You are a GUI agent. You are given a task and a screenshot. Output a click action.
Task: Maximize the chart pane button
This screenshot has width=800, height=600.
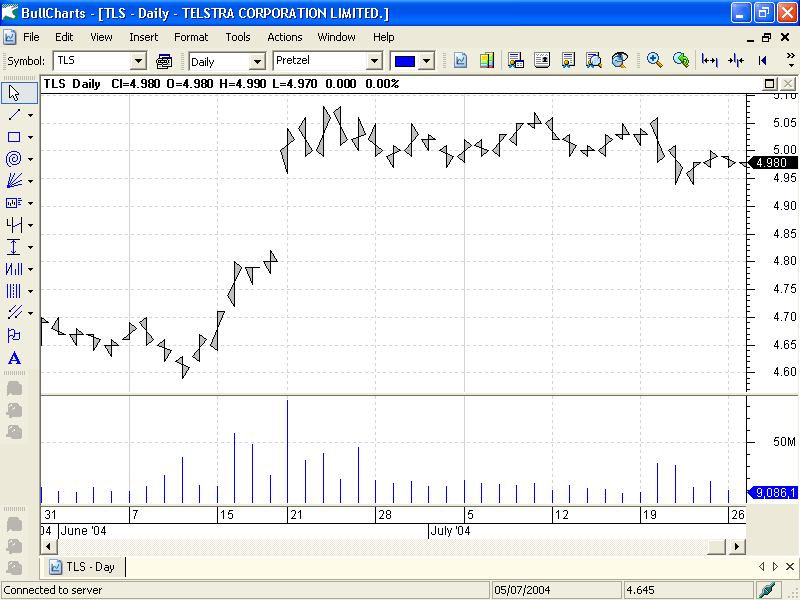pos(770,84)
